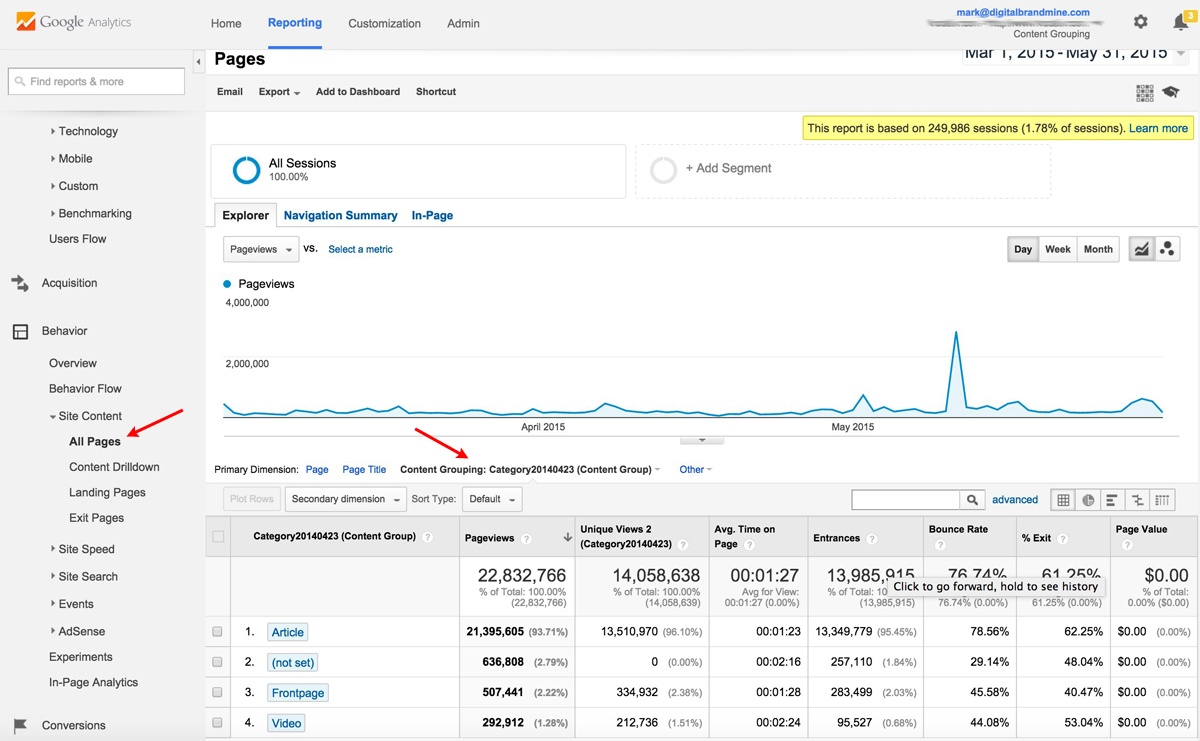Open the Export dropdown menu
The image size is (1200, 741).
pos(279,92)
